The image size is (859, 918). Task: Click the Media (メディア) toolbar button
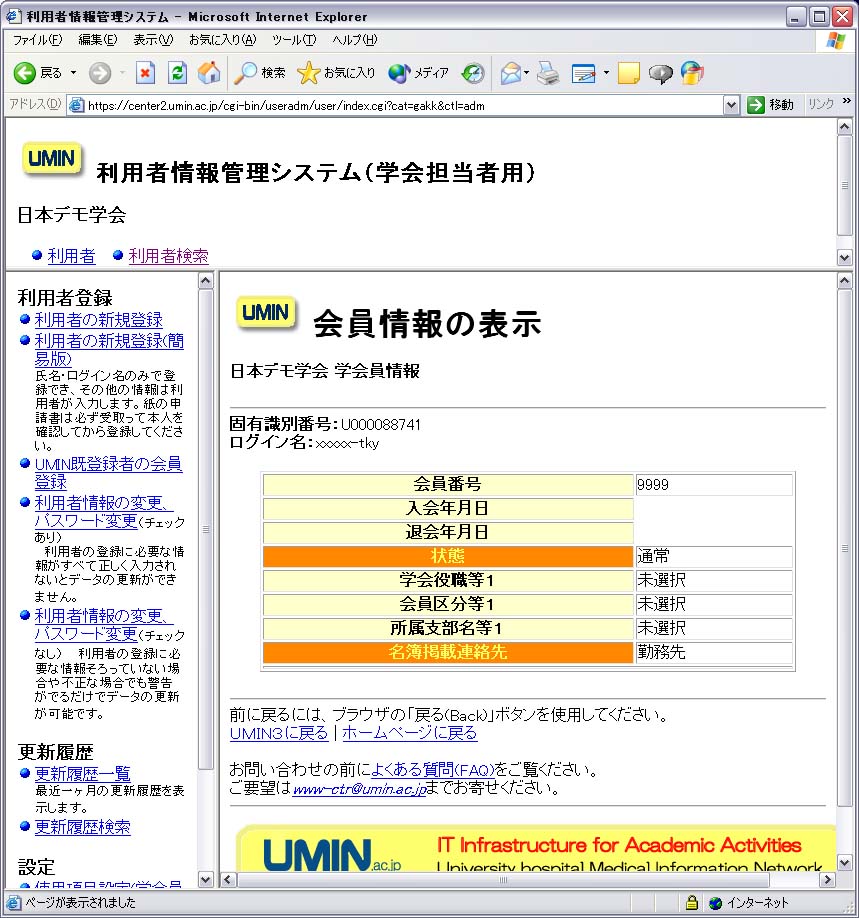[x=419, y=73]
